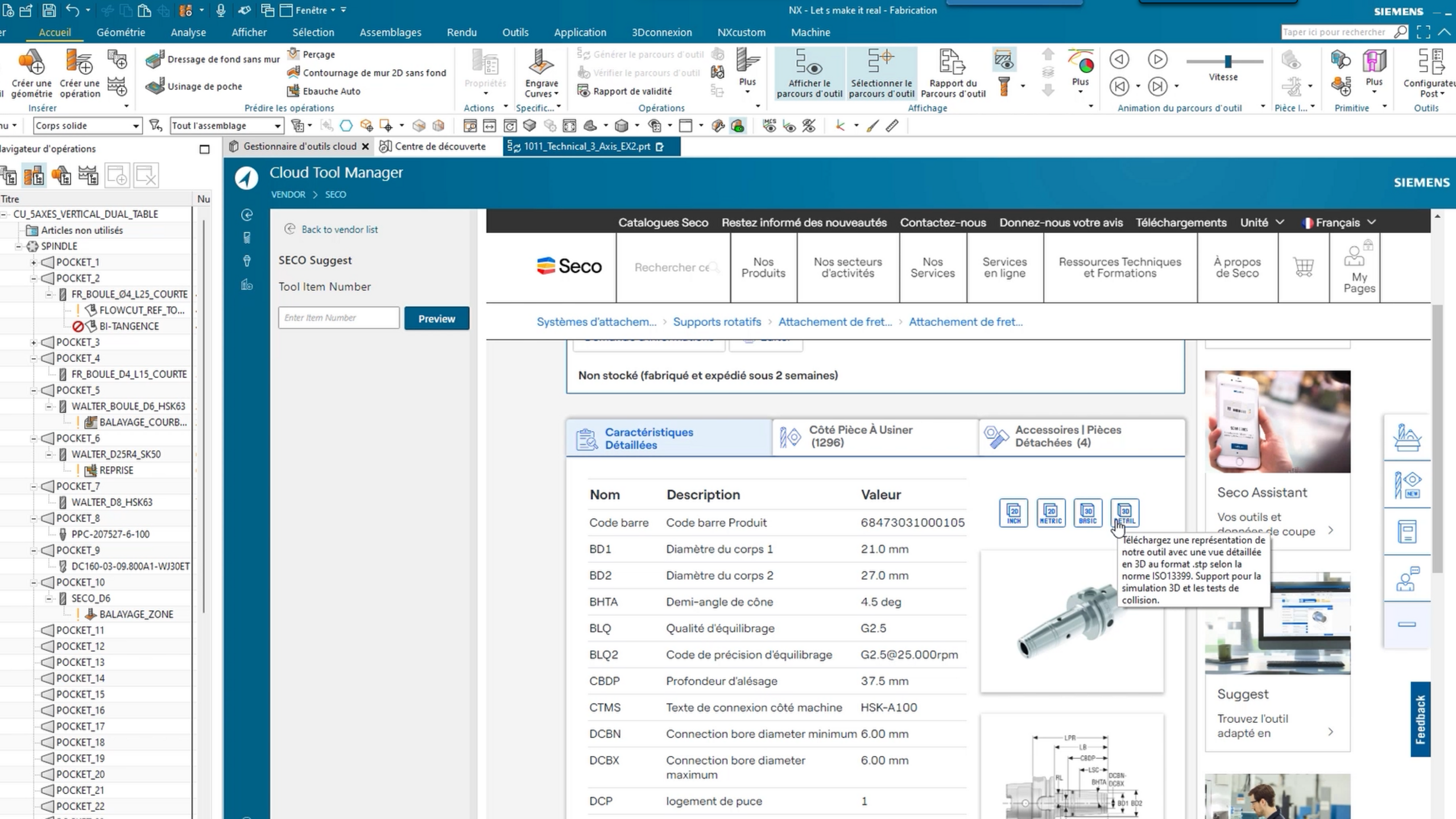Click the Ebauche Auto icon

click(x=293, y=91)
